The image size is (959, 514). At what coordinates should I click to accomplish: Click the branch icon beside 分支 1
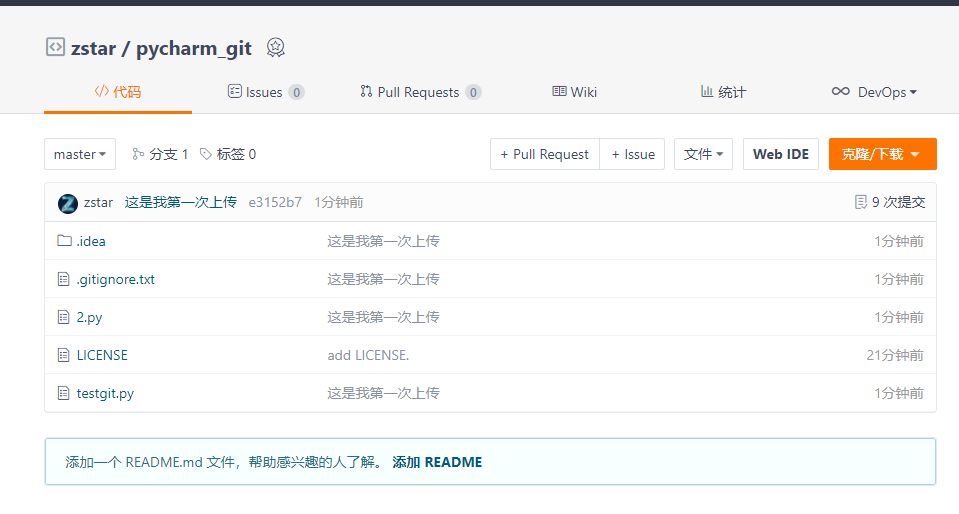138,154
